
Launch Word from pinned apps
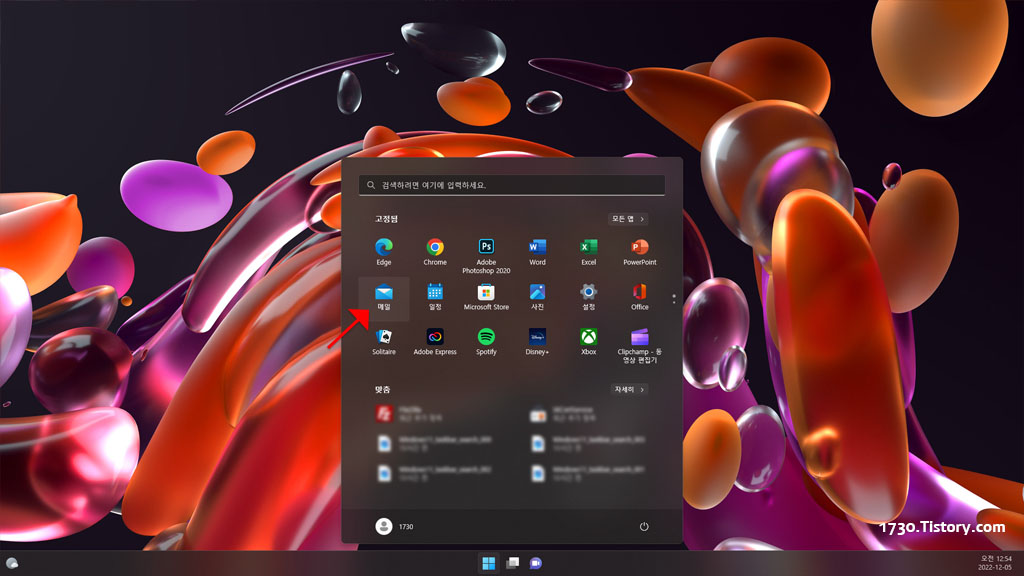(537, 252)
